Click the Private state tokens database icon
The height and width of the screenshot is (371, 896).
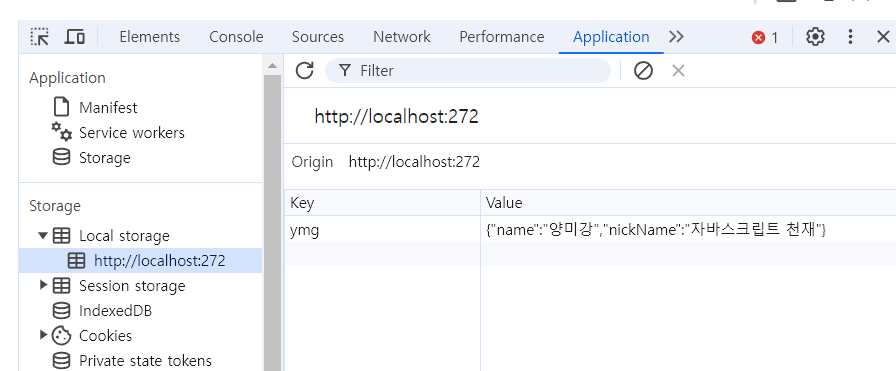click(61, 361)
